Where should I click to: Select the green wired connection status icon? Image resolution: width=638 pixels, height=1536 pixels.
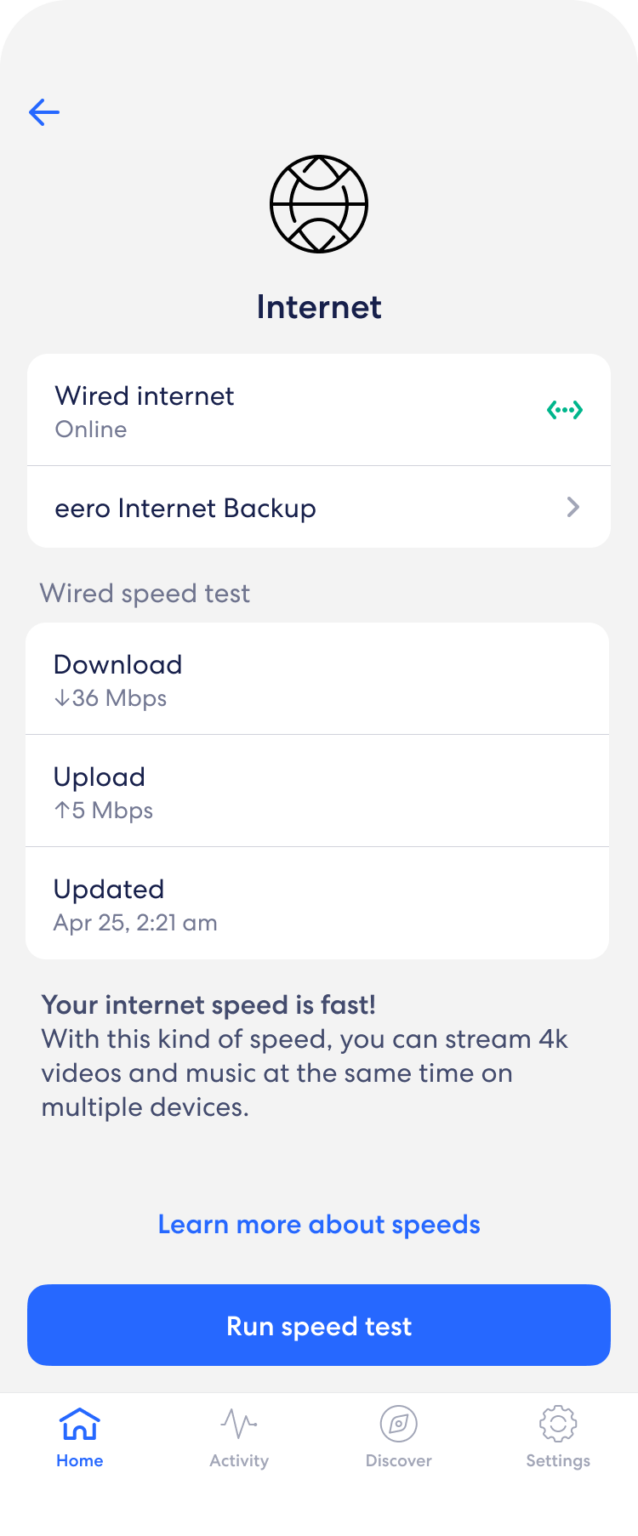click(565, 409)
